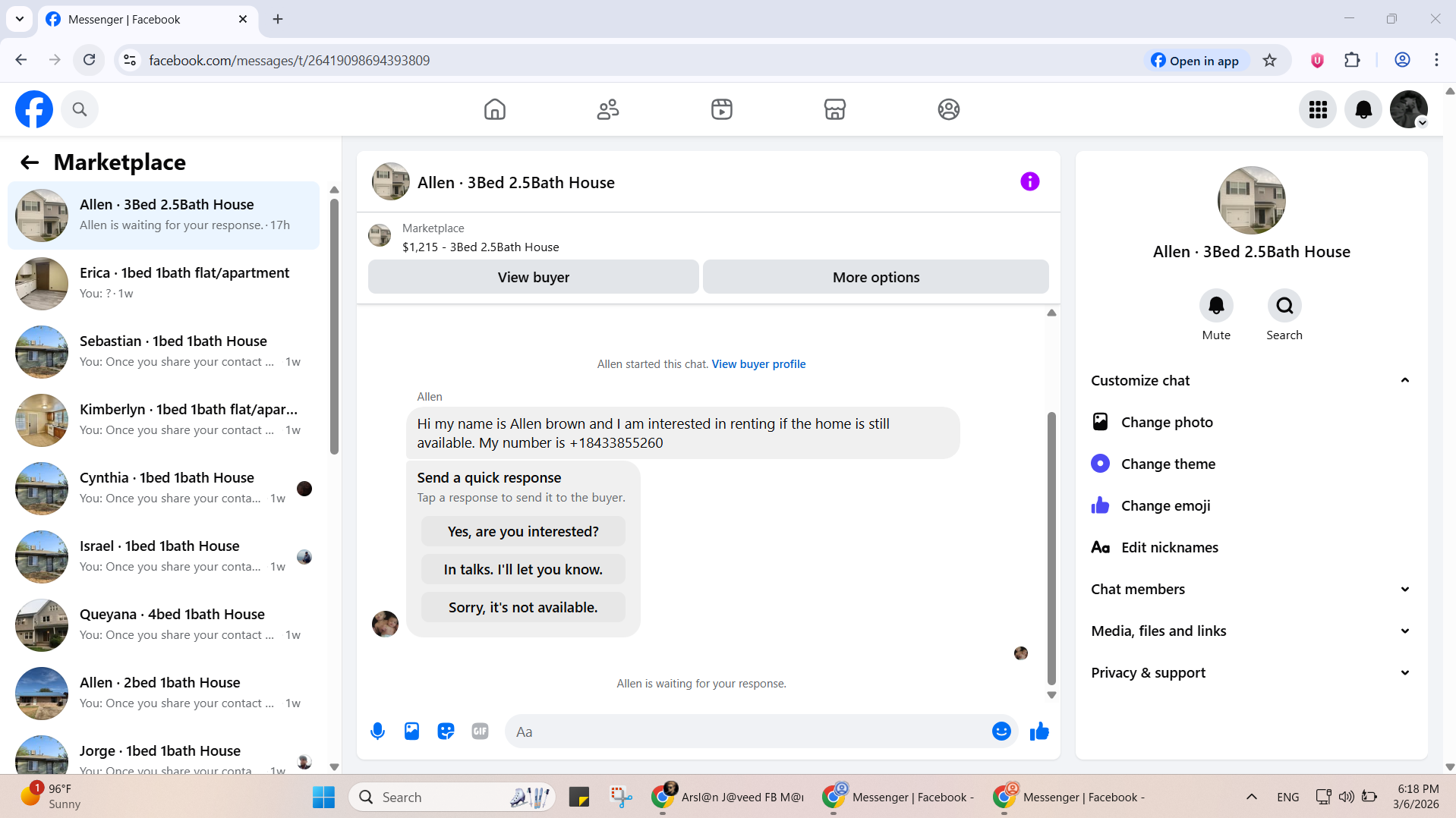Choose a GIF icon

point(480,731)
